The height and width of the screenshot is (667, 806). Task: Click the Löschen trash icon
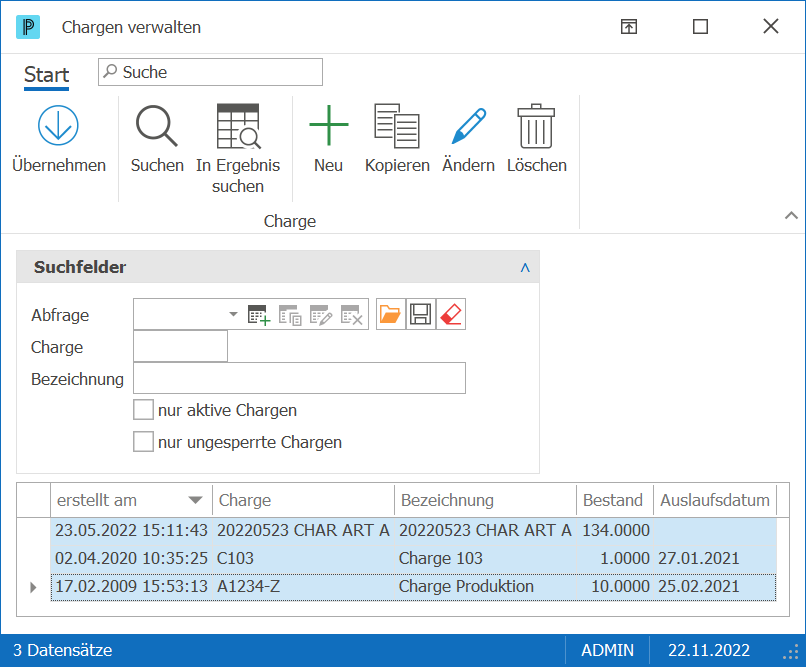click(536, 126)
